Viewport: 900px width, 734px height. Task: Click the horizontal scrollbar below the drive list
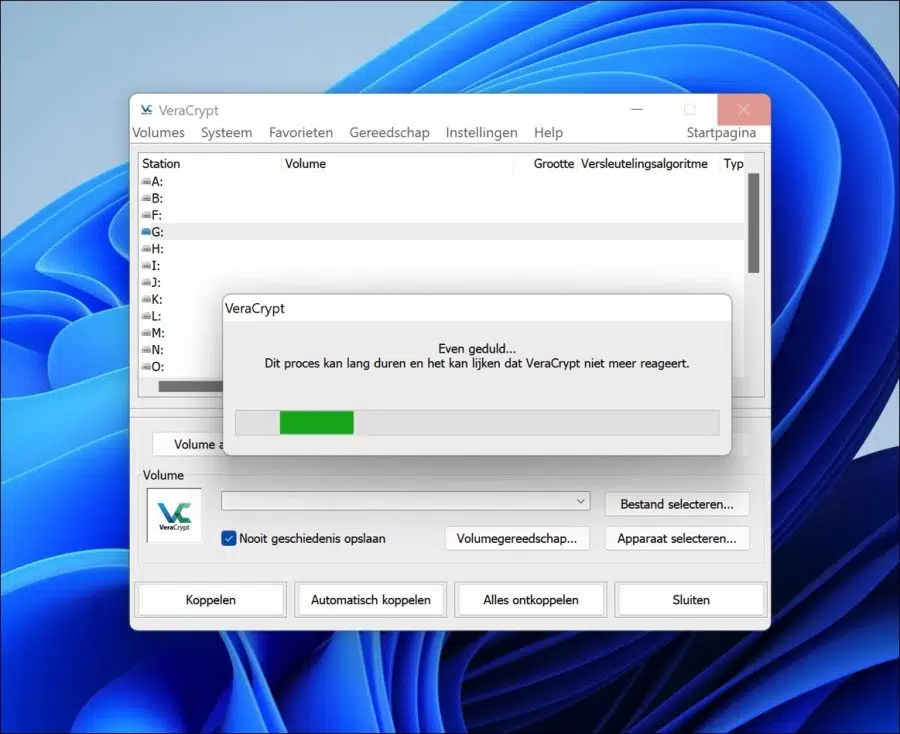[x=191, y=386]
